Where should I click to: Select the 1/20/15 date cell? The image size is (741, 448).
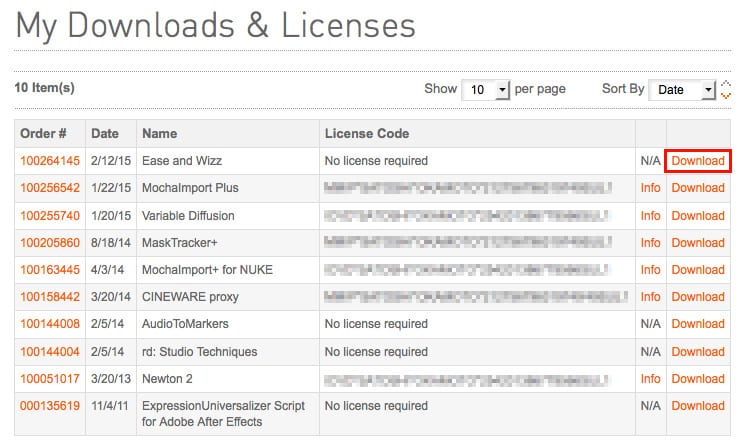111,215
